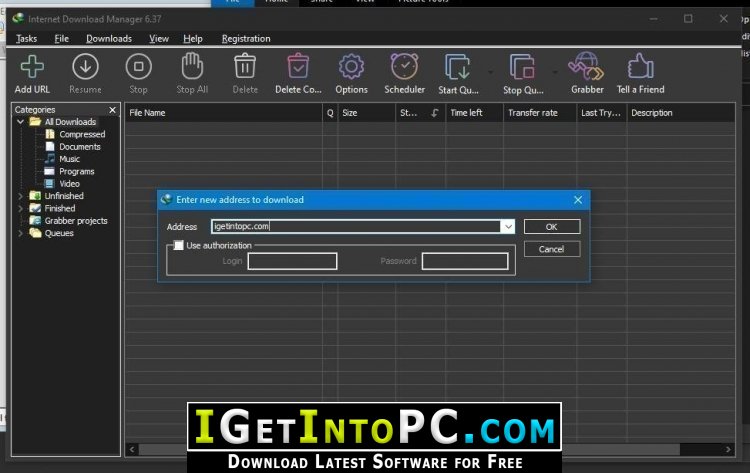Click the horizontal scrollbar right arrow
Screen dimensions: 750x473
[728, 449]
